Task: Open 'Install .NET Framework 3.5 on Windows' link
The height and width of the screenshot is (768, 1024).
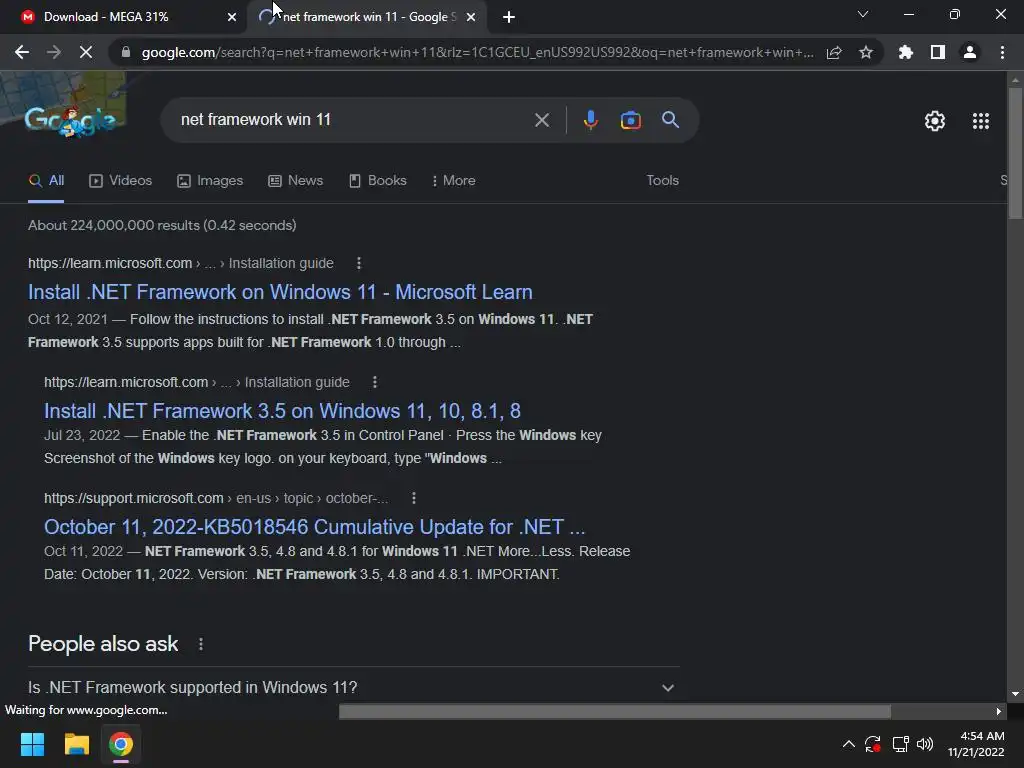Action: click(x=282, y=411)
